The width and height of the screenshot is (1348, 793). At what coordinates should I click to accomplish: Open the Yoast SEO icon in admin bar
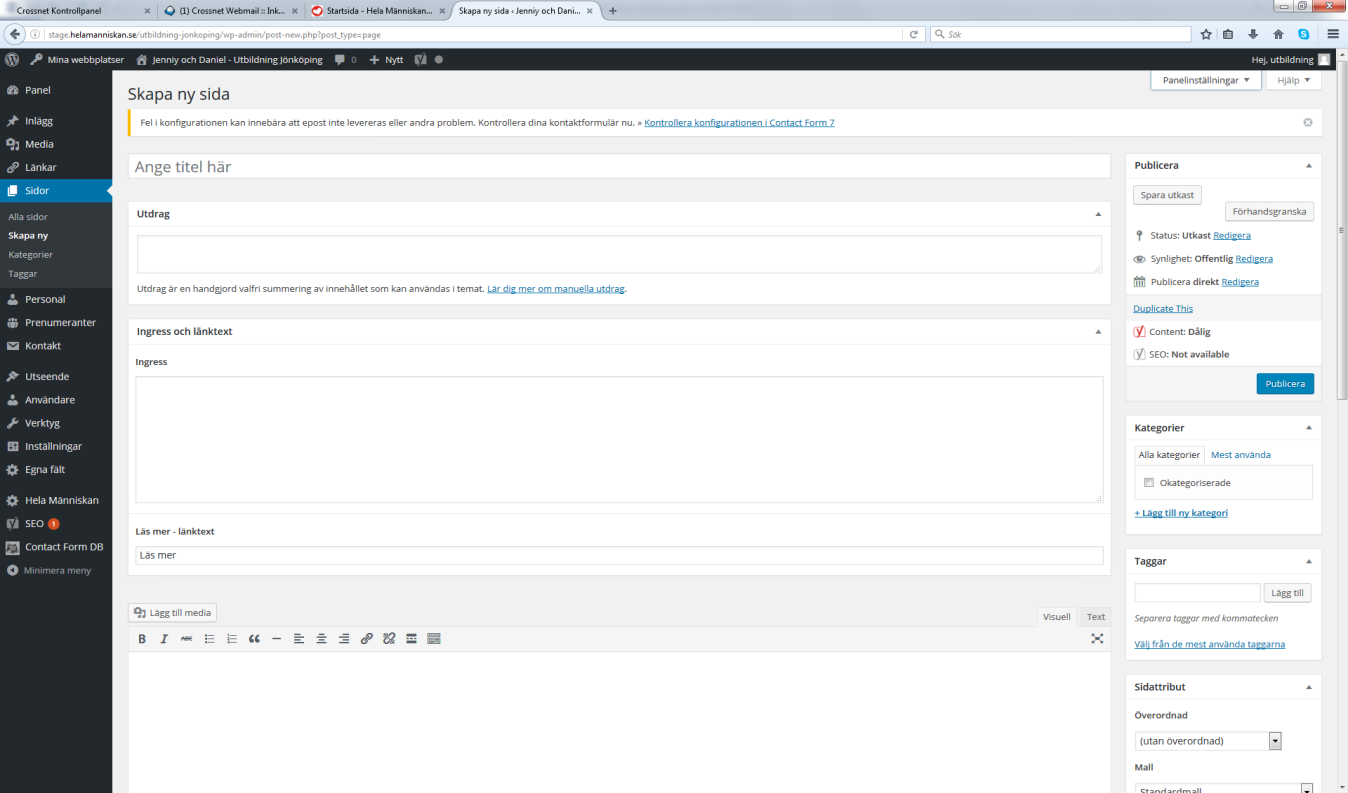[x=421, y=60]
